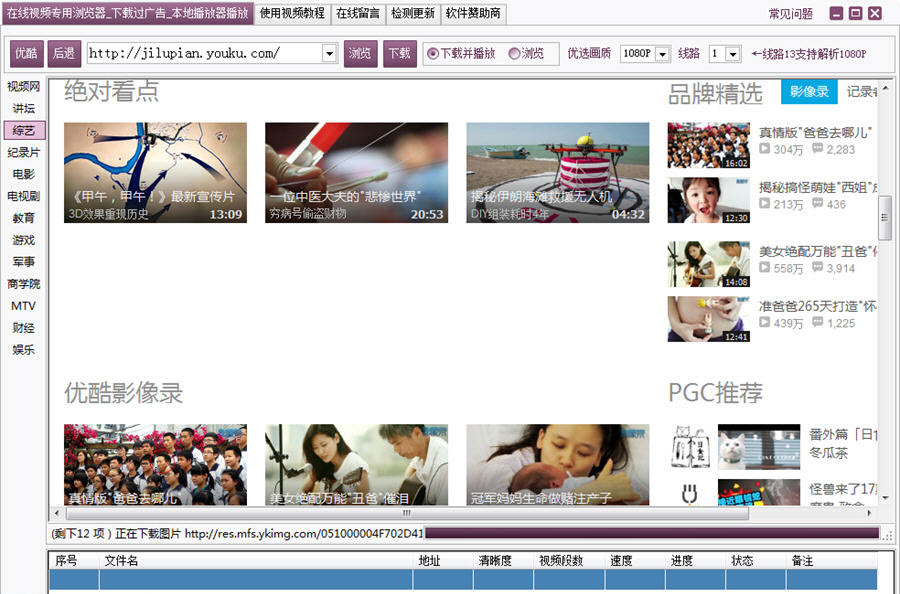Open the 冠军妈妈生命做赌注产子 thumbnail
The width and height of the screenshot is (900, 594).
coord(558,465)
